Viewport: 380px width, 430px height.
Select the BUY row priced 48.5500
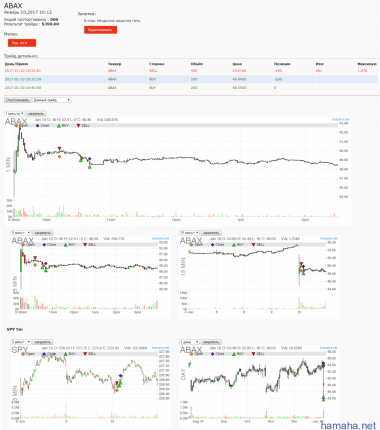pos(191,88)
